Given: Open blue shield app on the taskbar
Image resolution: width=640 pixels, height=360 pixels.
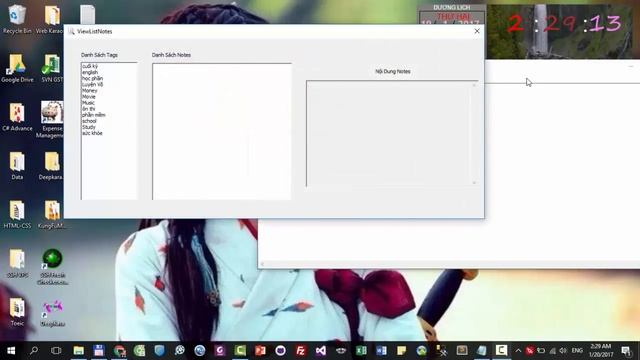Looking at the screenshot, I should click(x=159, y=351).
